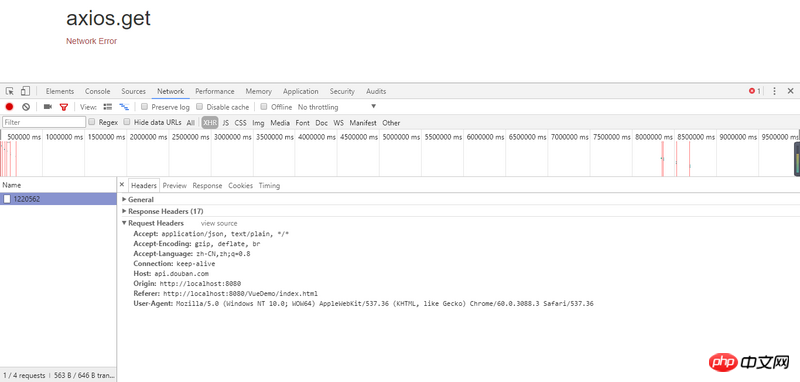Switch to the Preview detail tab

pos(174,186)
